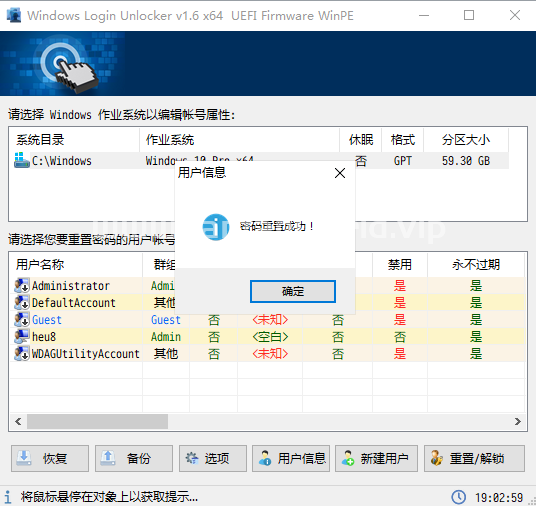Select the Guest user name
536x506 pixels.
[x=47, y=320]
